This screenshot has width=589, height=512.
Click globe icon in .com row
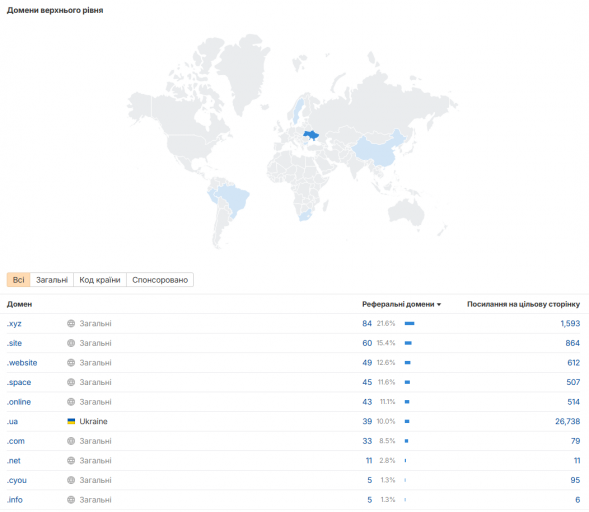point(71,441)
